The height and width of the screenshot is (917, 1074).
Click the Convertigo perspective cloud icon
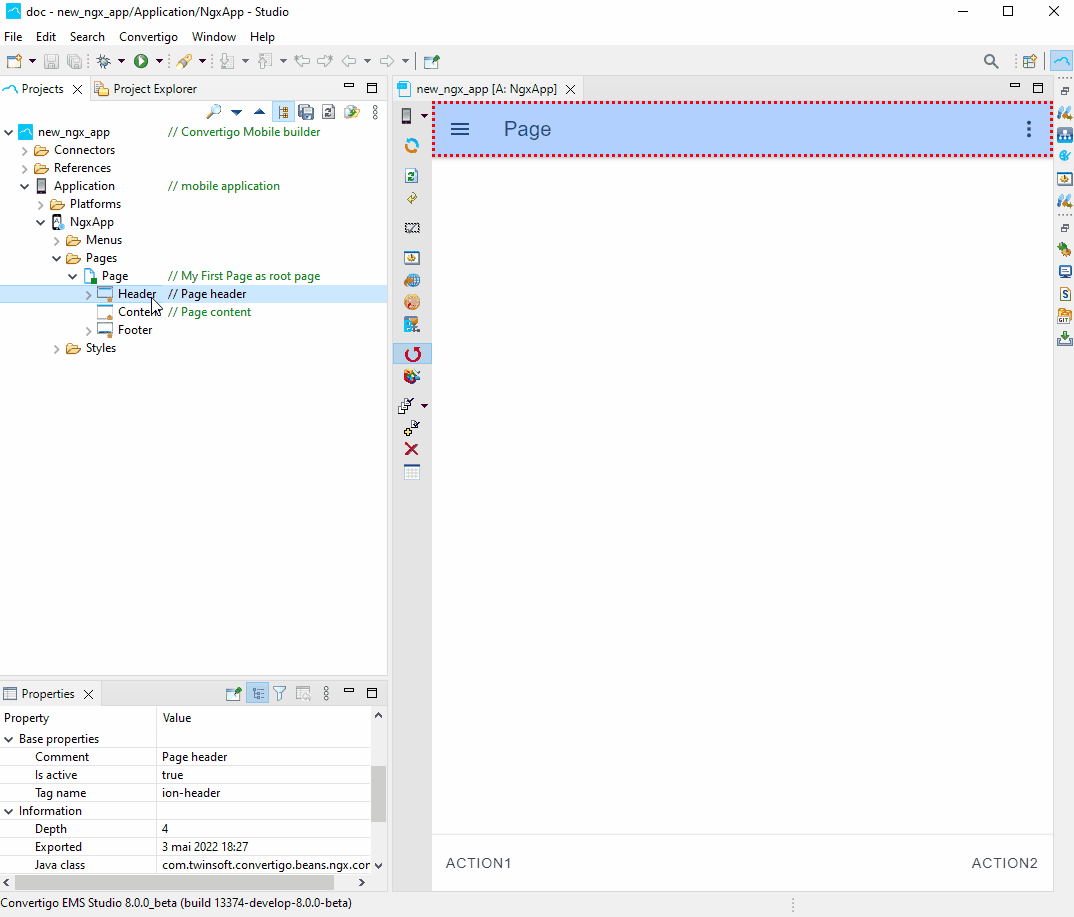(x=1061, y=61)
